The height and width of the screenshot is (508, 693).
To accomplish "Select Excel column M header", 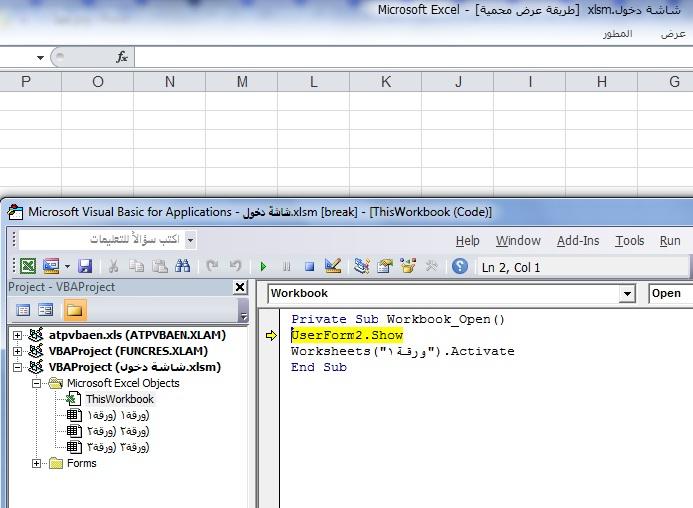I will (242, 82).
